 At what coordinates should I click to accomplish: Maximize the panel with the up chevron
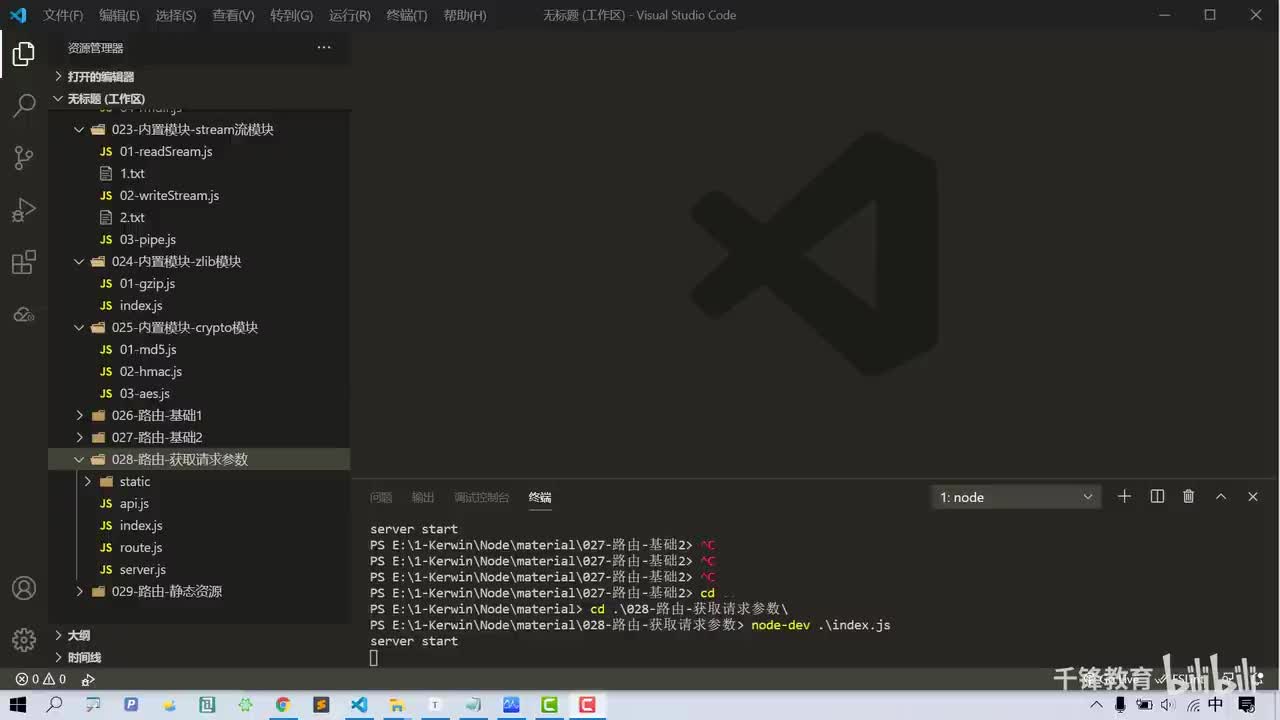(x=1221, y=497)
